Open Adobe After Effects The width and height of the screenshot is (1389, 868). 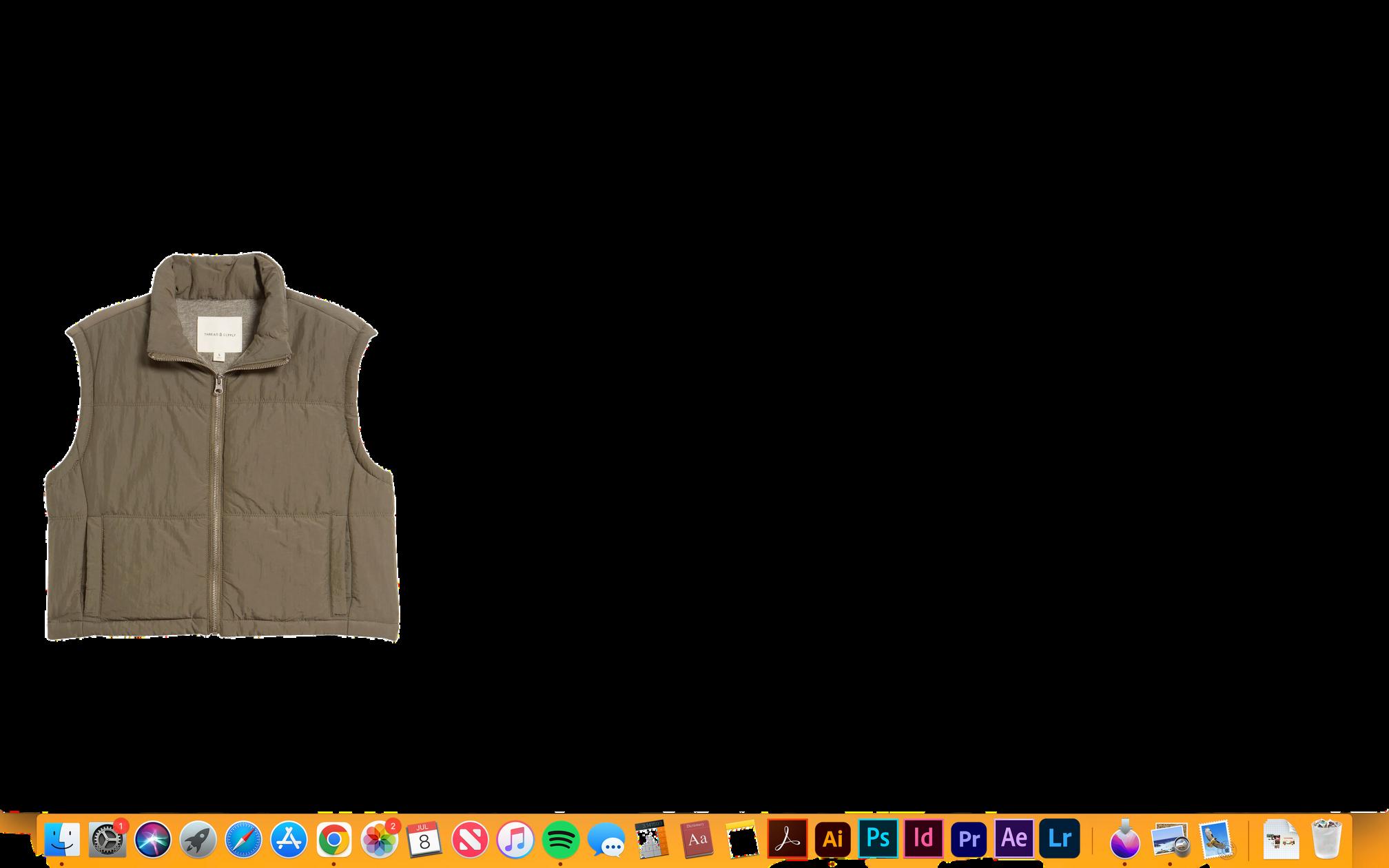click(x=1014, y=838)
